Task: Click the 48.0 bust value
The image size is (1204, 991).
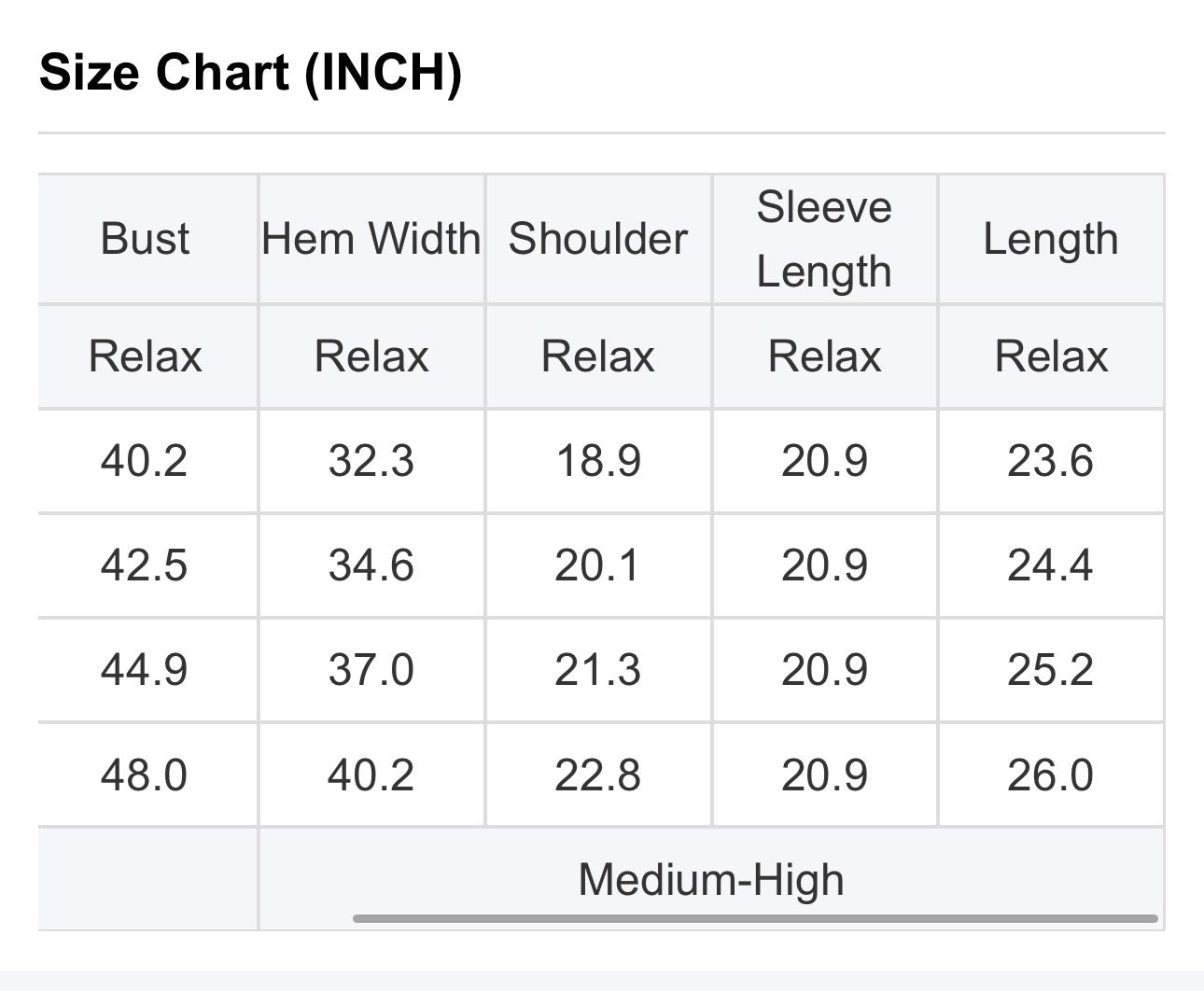Action: [145, 775]
